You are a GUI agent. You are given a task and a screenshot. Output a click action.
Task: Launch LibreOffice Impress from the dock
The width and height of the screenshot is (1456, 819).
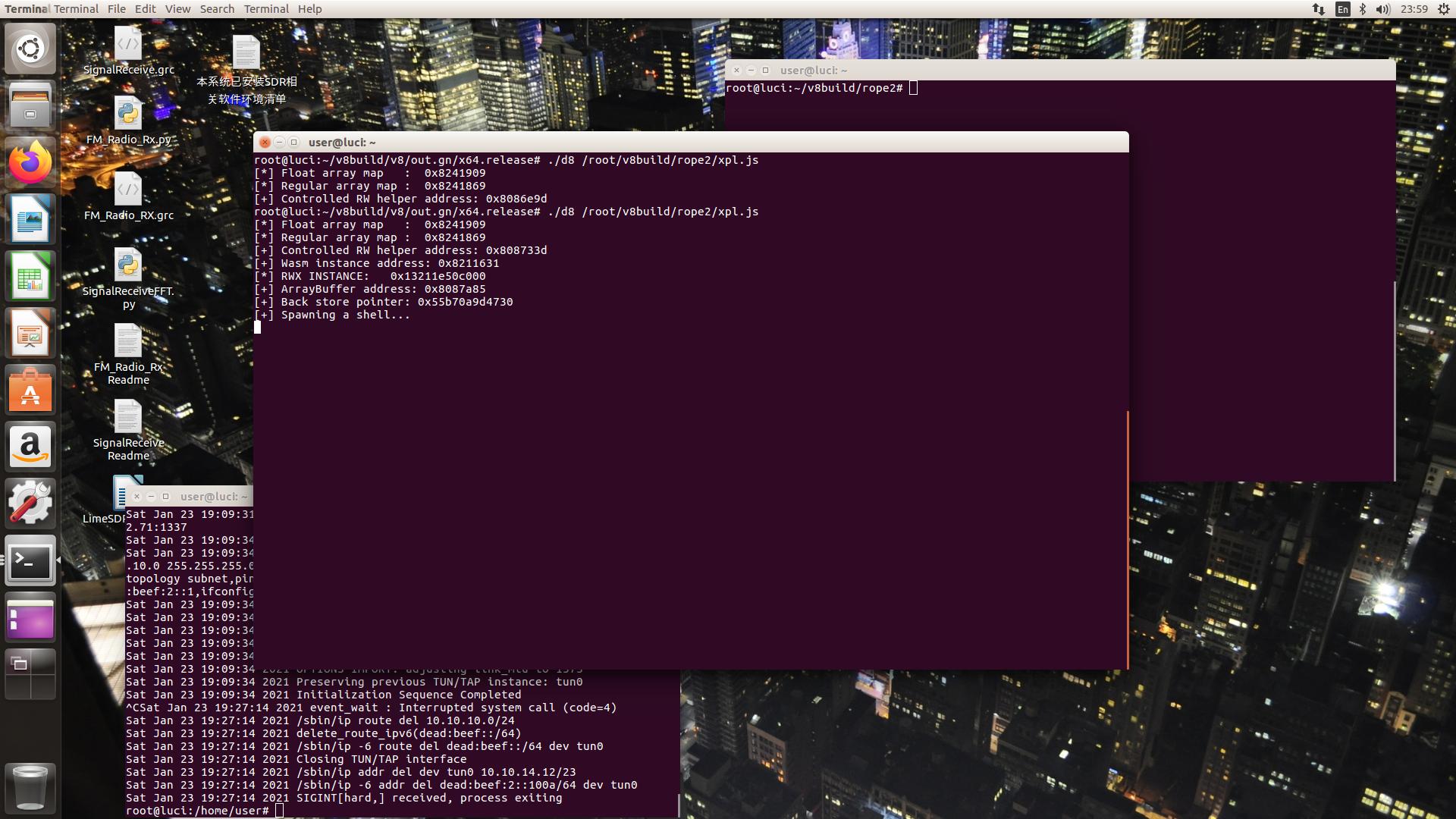click(30, 333)
